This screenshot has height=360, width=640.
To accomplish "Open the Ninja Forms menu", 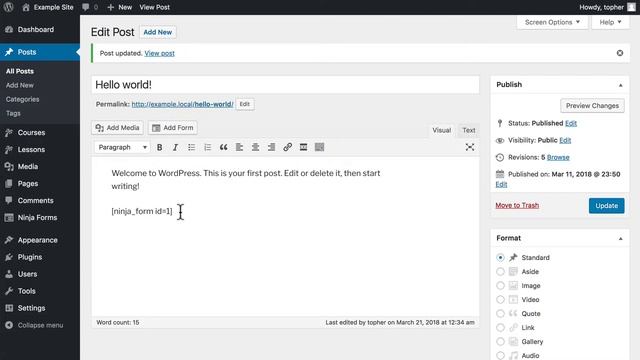I will [x=40, y=218].
